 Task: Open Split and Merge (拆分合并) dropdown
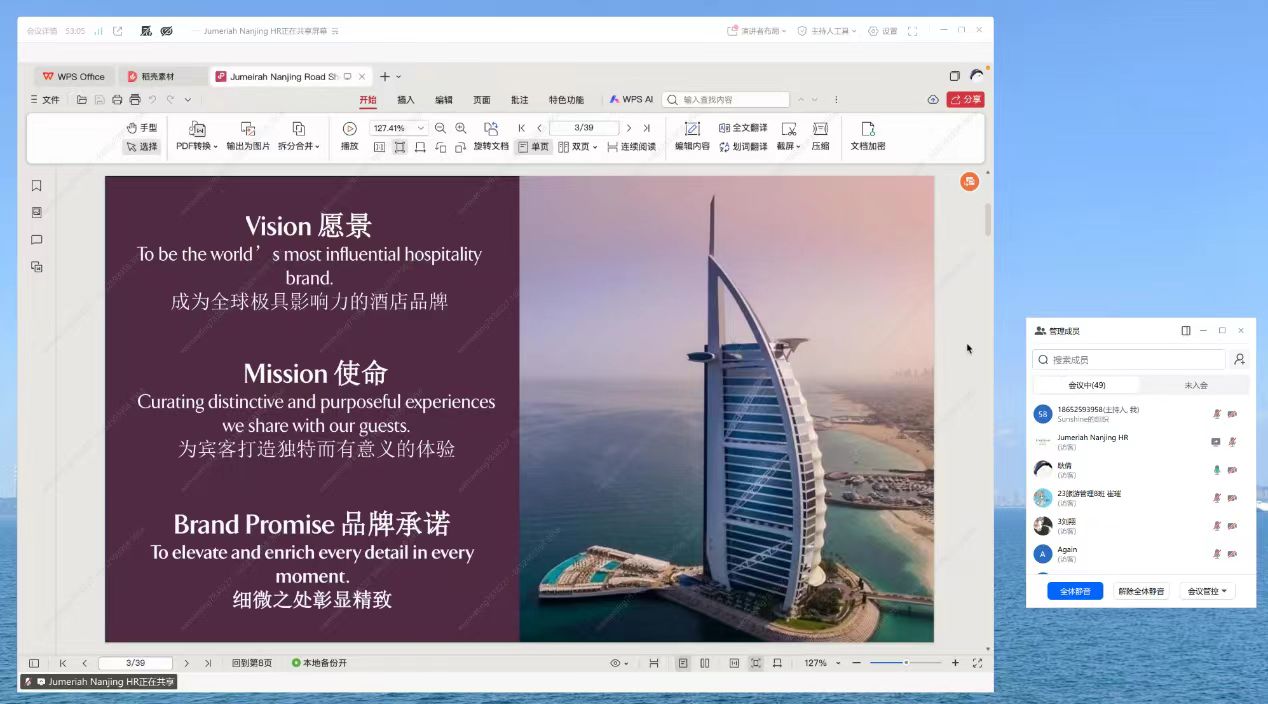299,136
